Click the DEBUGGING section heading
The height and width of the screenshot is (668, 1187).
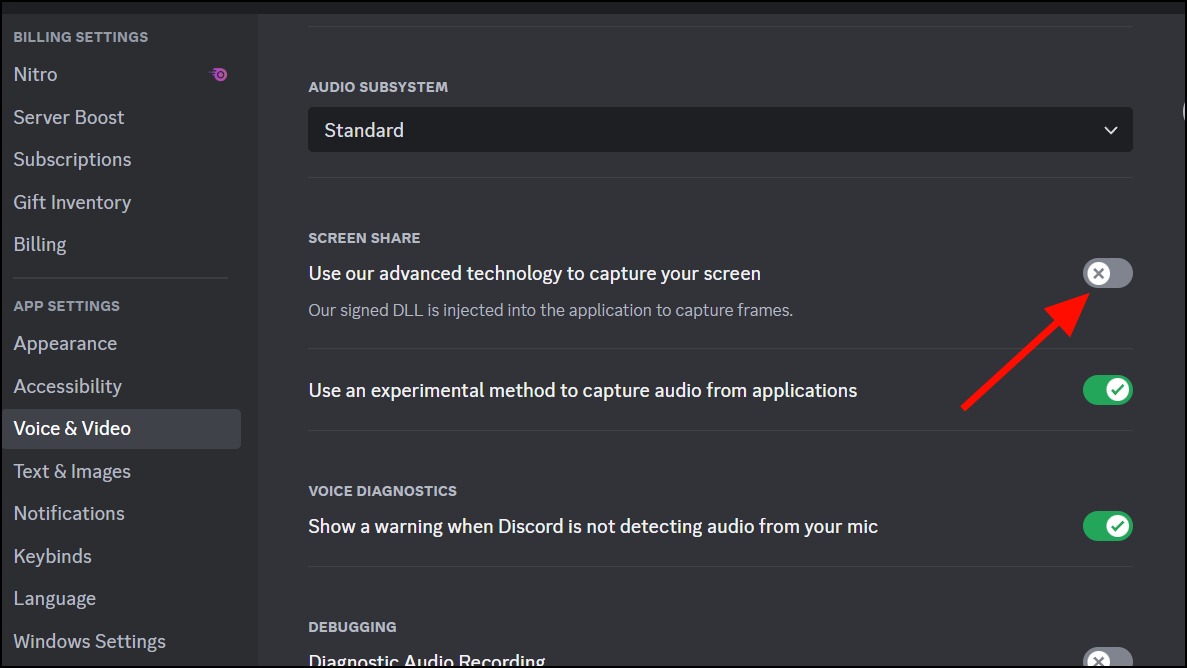pos(352,627)
